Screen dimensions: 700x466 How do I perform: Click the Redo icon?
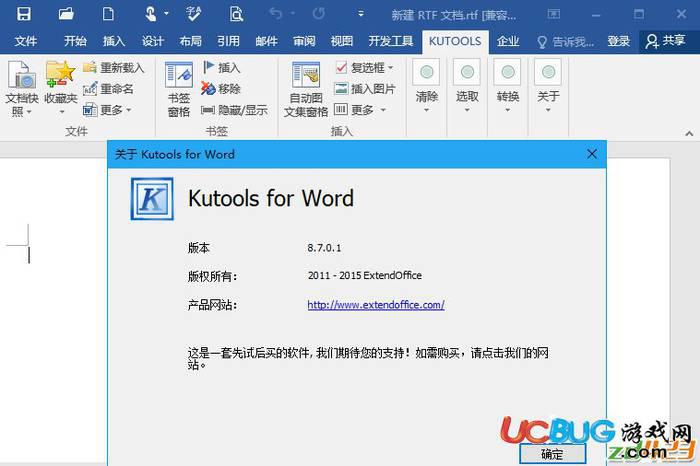(318, 14)
